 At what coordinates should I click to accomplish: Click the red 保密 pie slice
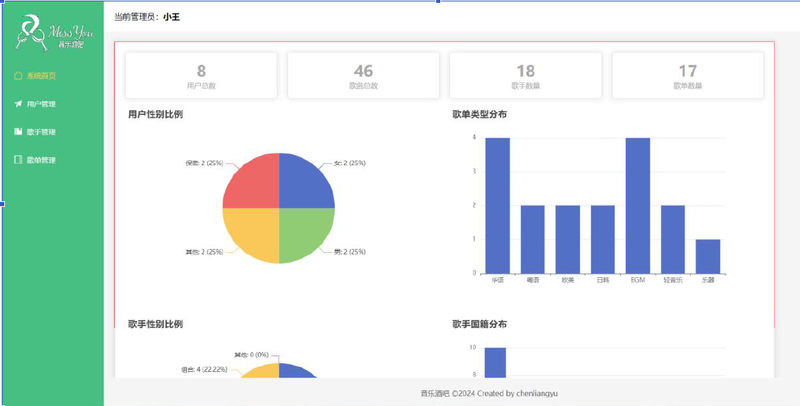tap(255, 185)
